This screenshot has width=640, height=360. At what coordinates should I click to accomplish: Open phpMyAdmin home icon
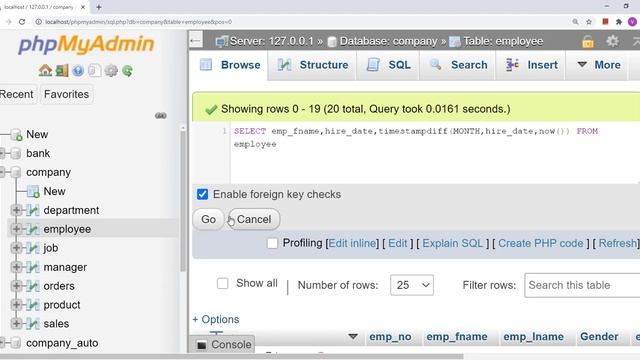[45, 71]
